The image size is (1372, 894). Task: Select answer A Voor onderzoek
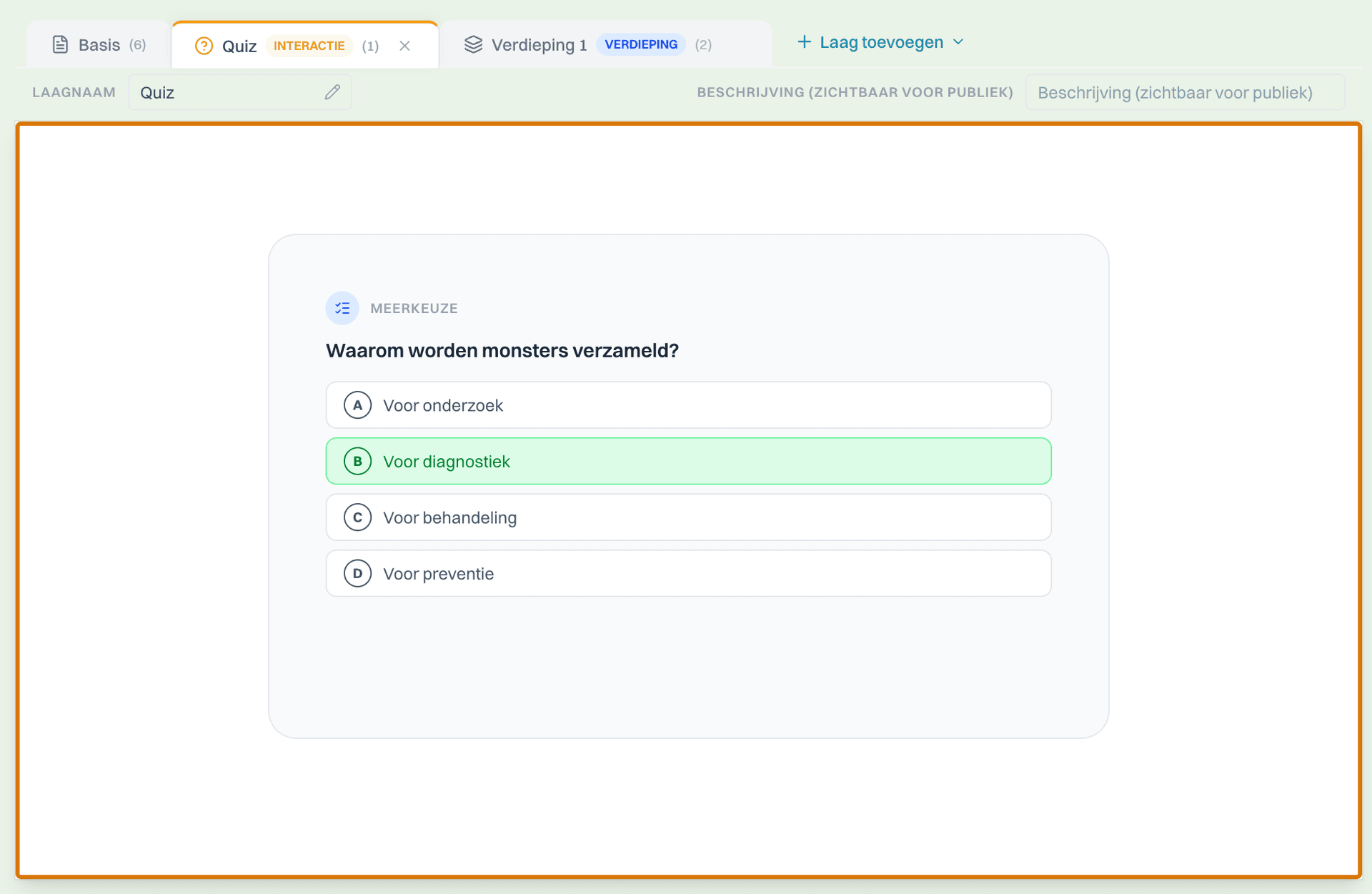688,405
